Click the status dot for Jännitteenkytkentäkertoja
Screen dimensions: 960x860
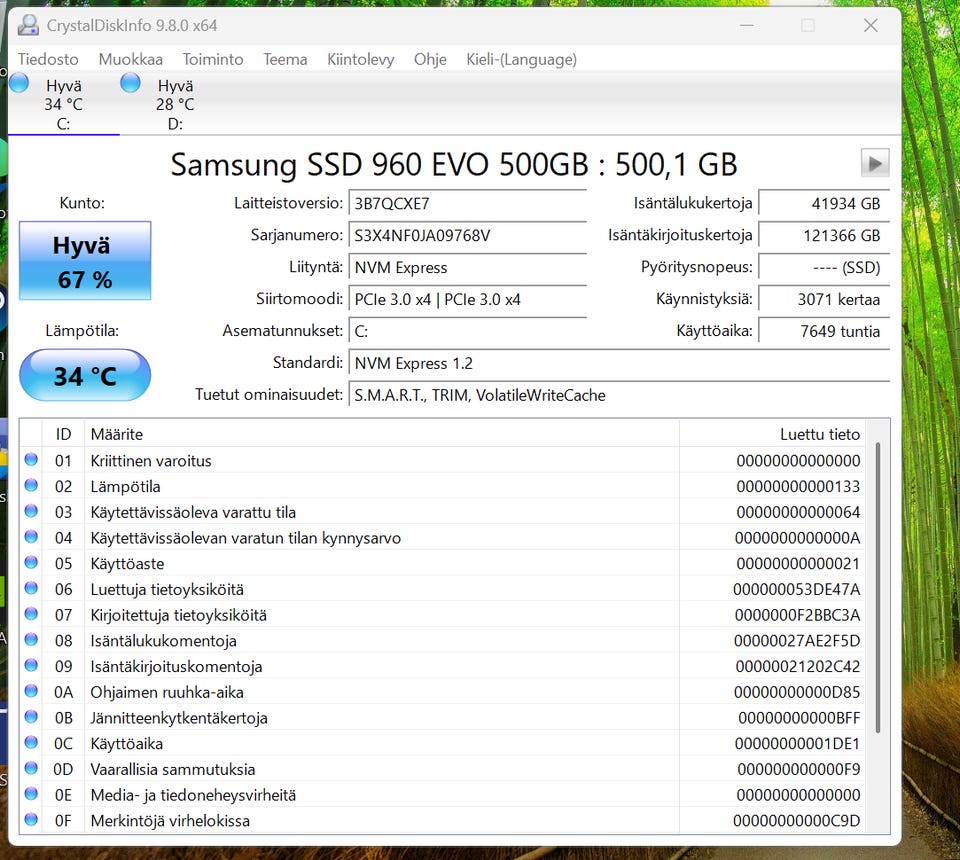pos(31,717)
